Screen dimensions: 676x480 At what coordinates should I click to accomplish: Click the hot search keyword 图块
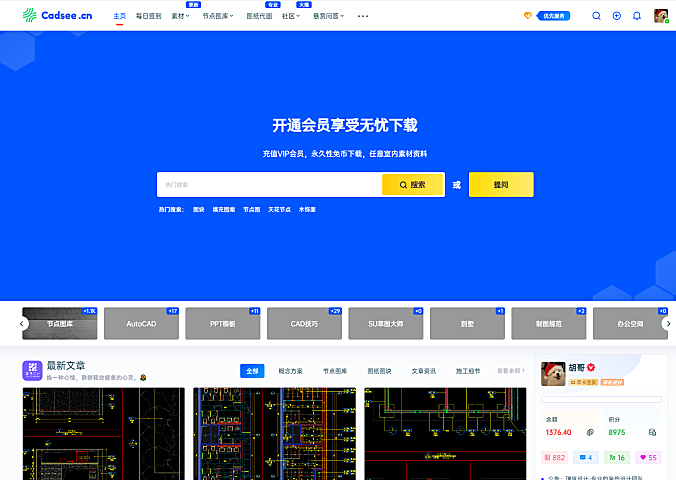coord(199,210)
